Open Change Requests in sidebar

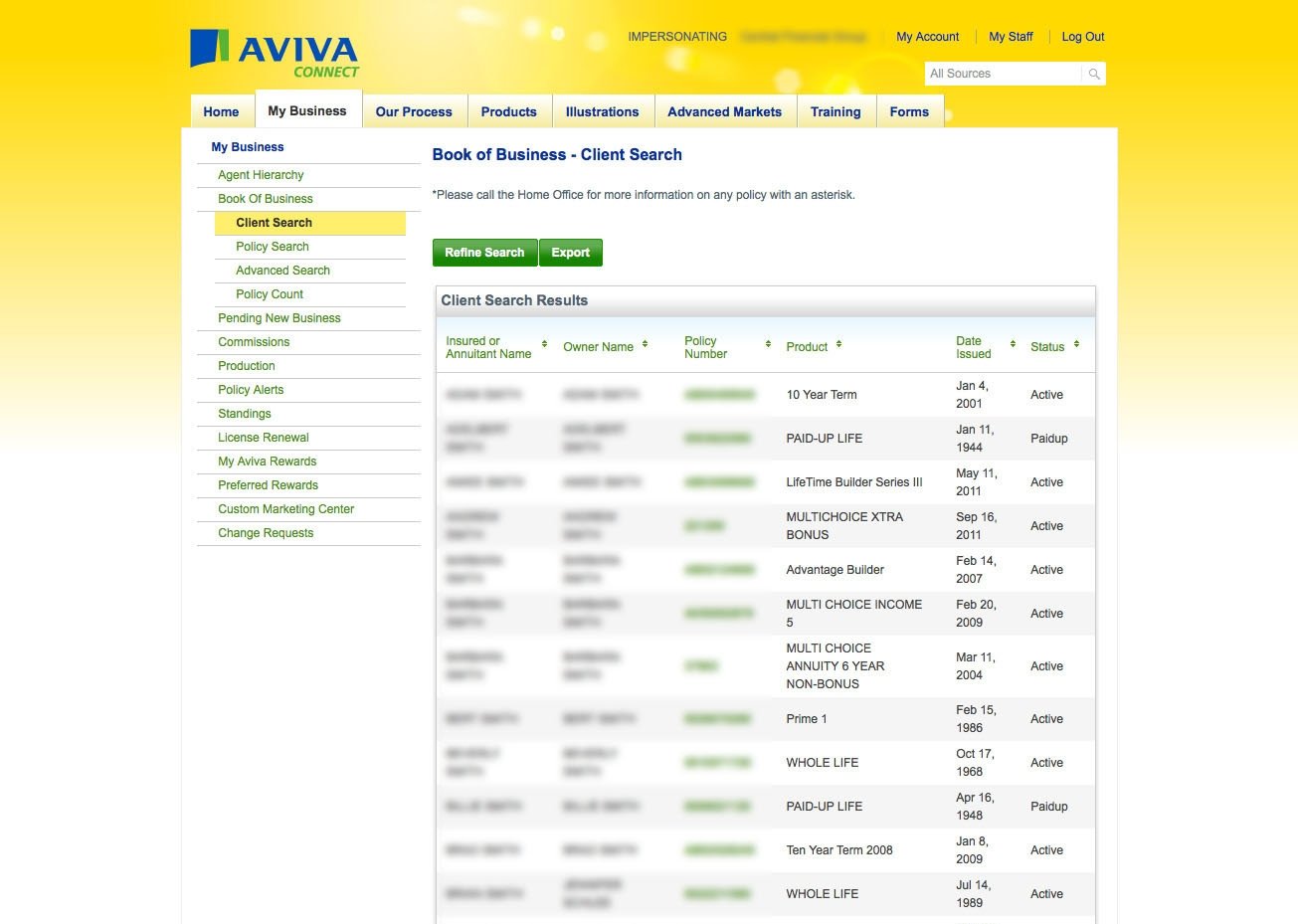[266, 533]
